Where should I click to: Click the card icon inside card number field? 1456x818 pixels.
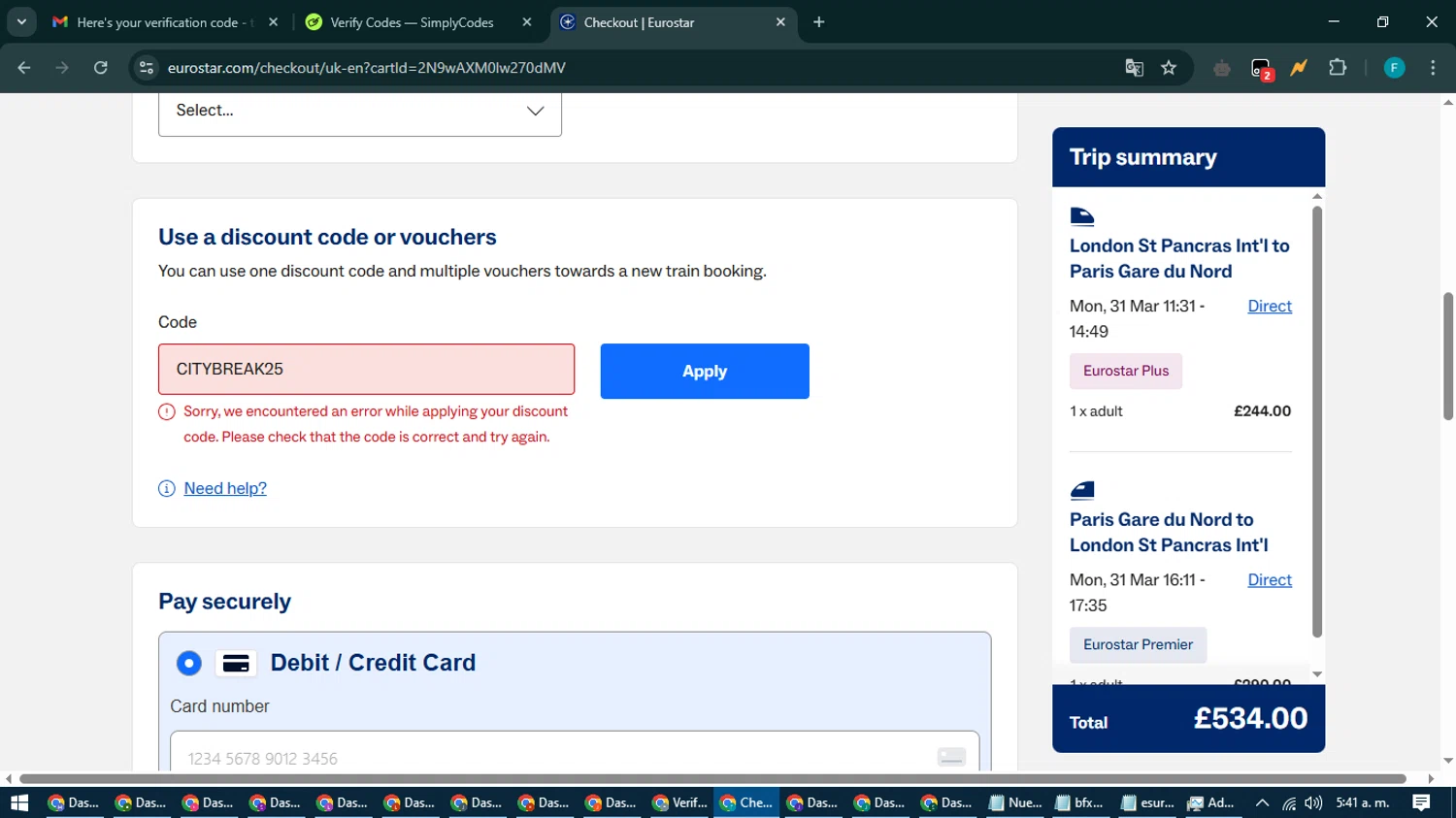pyautogui.click(x=951, y=757)
